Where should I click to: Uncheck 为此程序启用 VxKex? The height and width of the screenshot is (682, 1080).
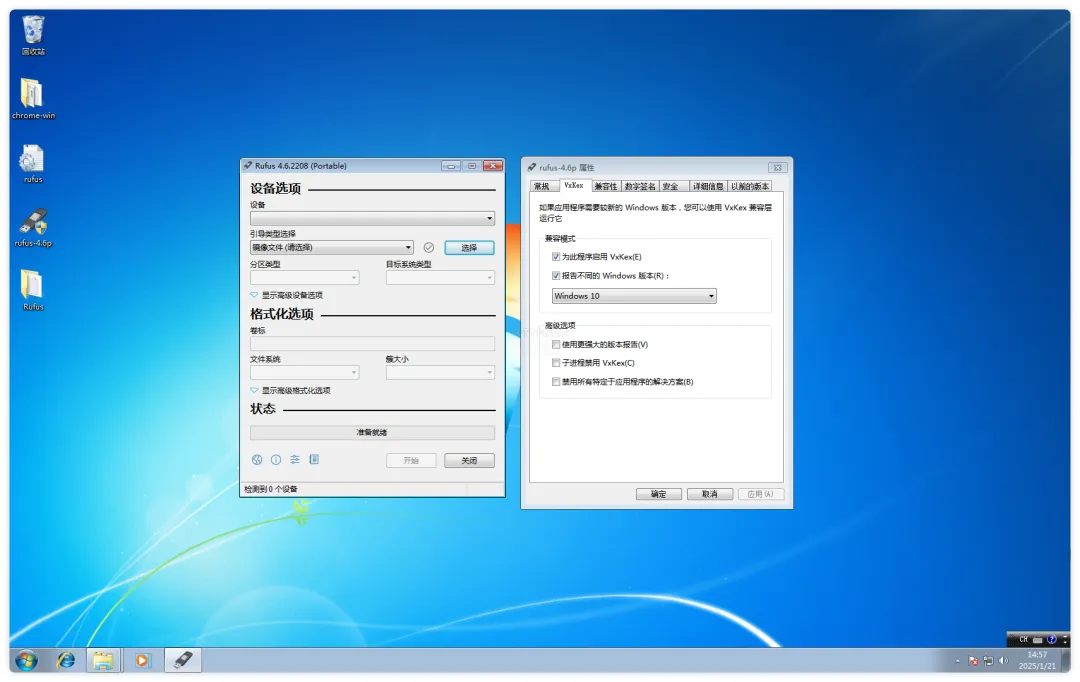tap(556, 256)
